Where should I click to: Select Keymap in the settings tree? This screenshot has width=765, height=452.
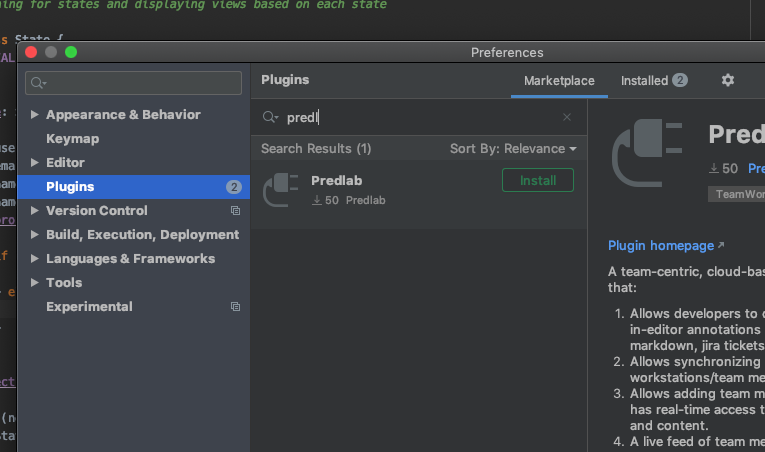point(72,139)
